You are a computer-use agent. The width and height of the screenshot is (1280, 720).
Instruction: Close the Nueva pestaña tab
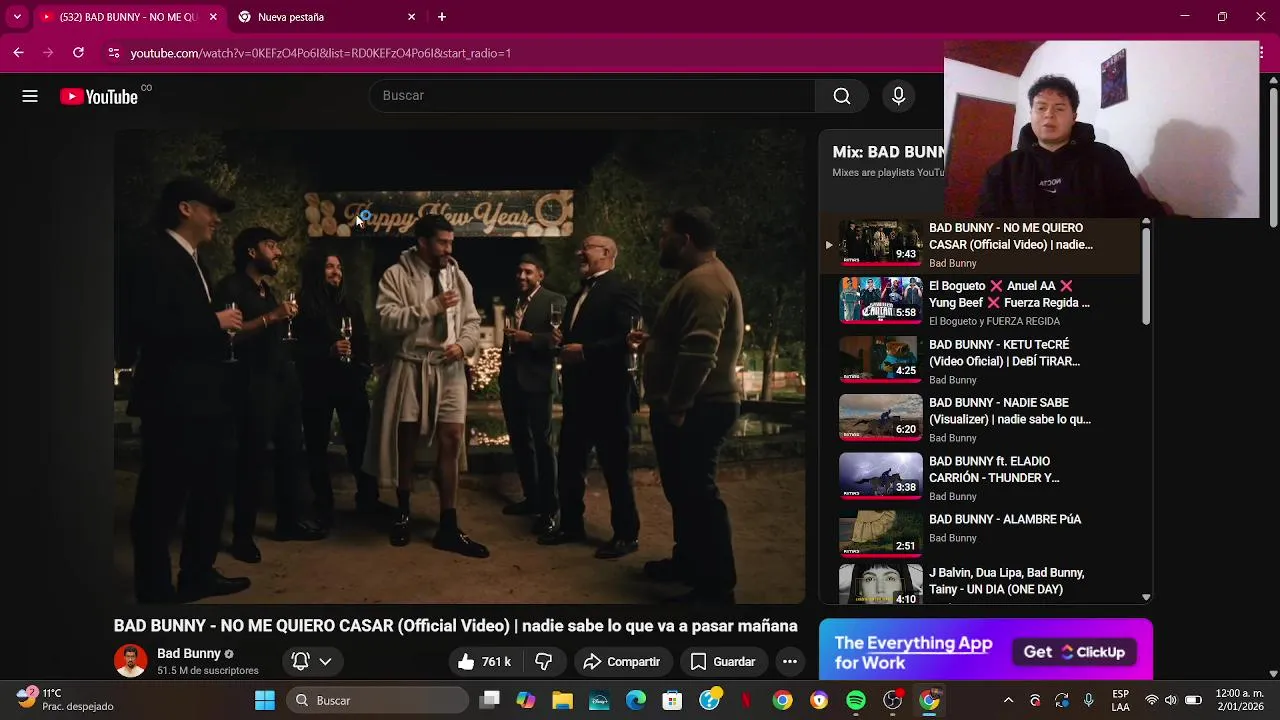pyautogui.click(x=411, y=17)
